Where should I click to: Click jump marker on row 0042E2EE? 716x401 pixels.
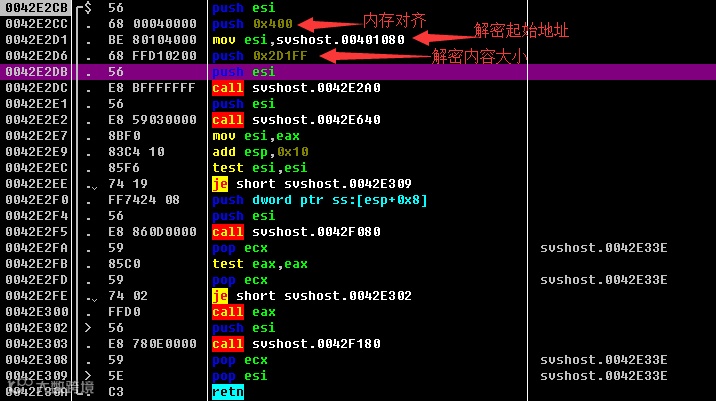[x=91, y=185]
